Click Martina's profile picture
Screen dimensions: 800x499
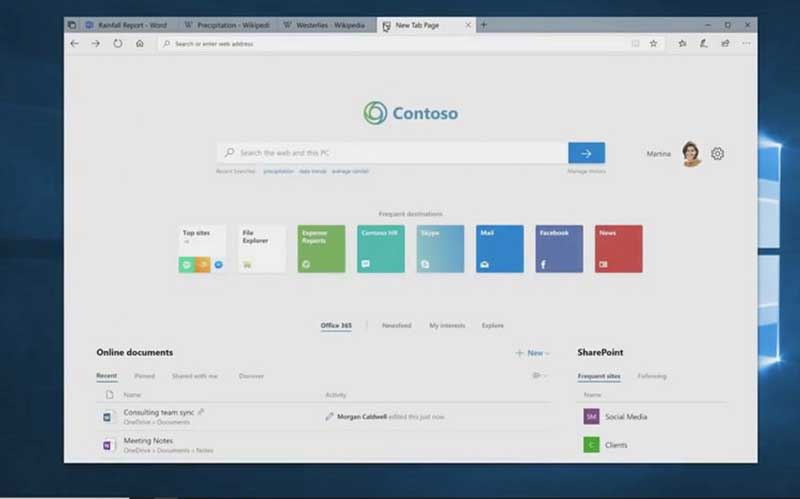pyautogui.click(x=691, y=154)
